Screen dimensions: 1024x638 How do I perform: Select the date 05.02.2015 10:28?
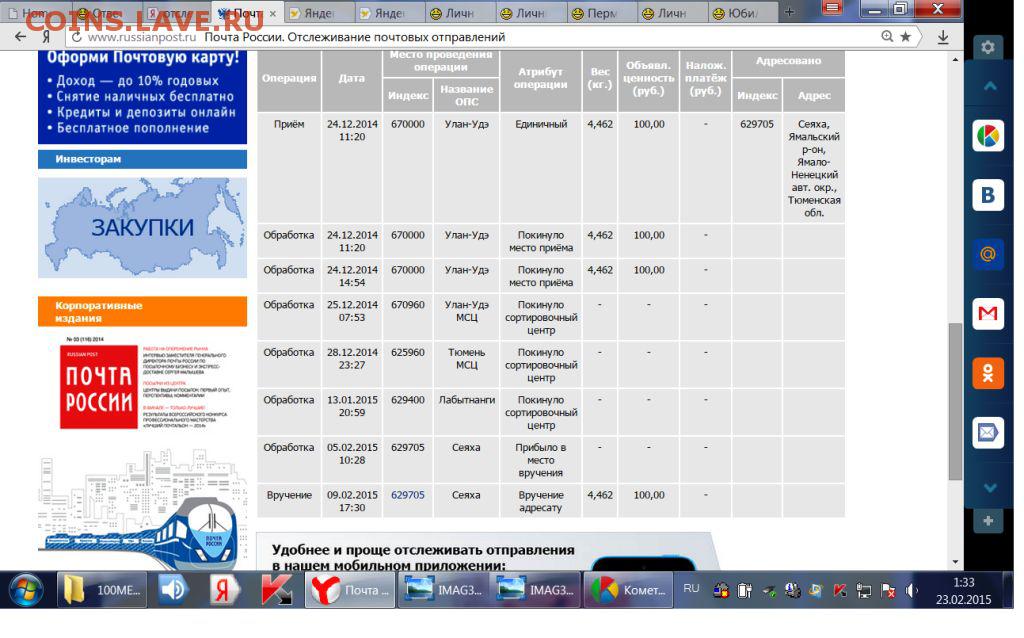[352, 454]
